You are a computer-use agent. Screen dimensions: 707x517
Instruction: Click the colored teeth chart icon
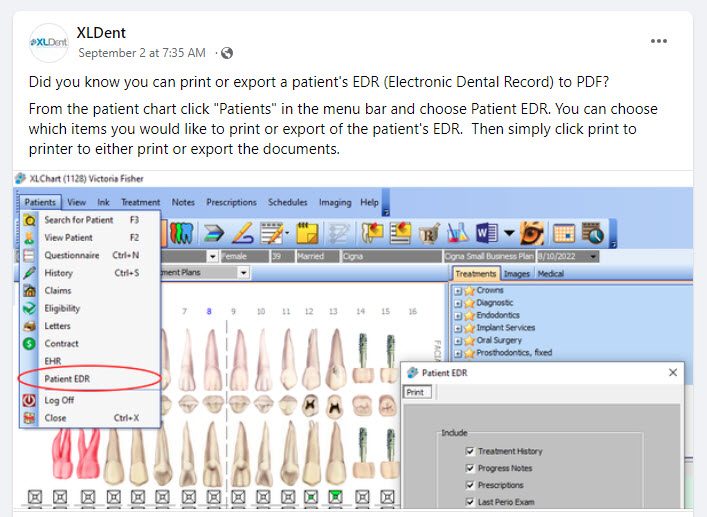pyautogui.click(x=181, y=233)
